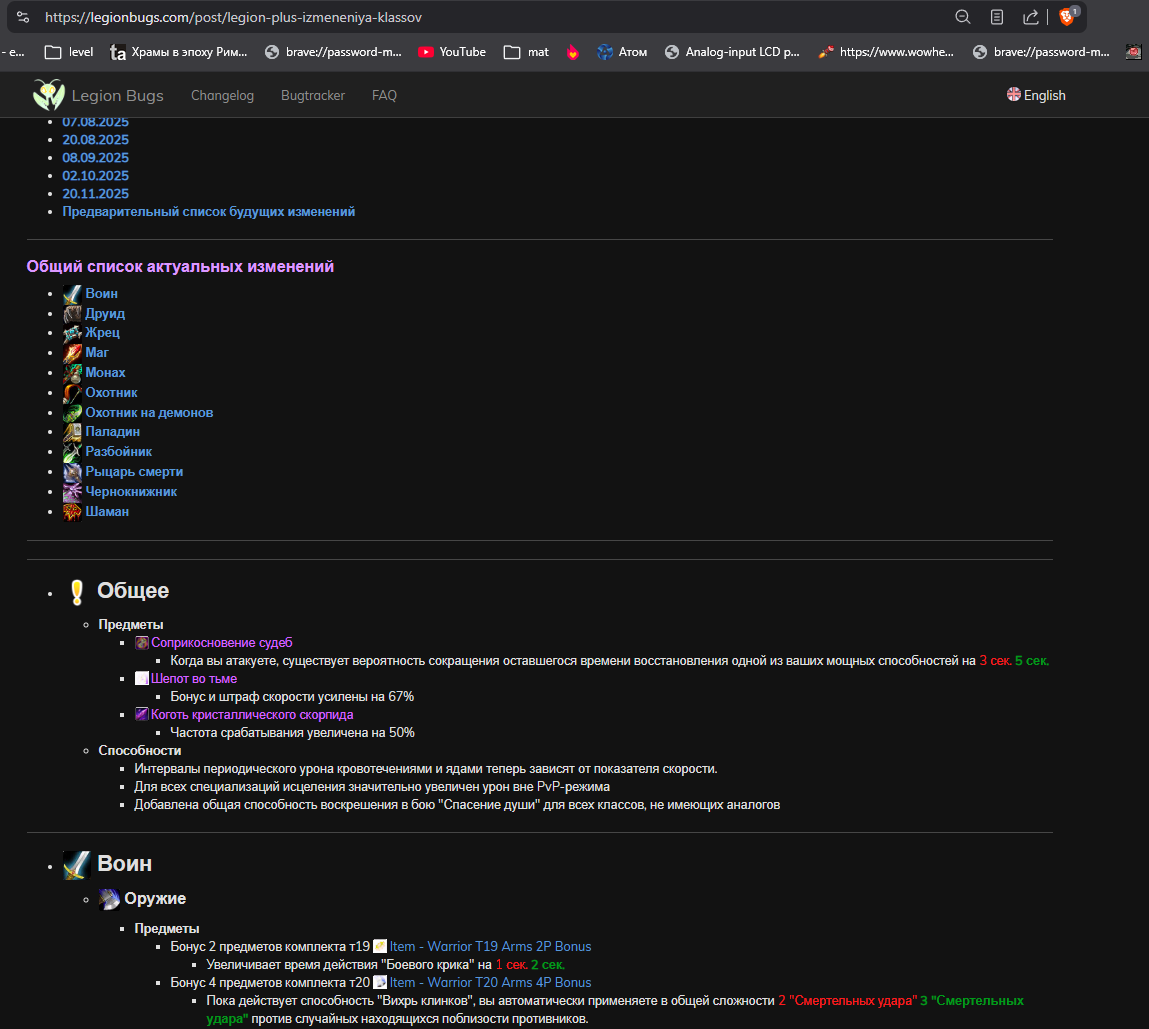Click the Warrior (Воин) class icon in list
This screenshot has width=1149, height=1029.
click(x=72, y=294)
